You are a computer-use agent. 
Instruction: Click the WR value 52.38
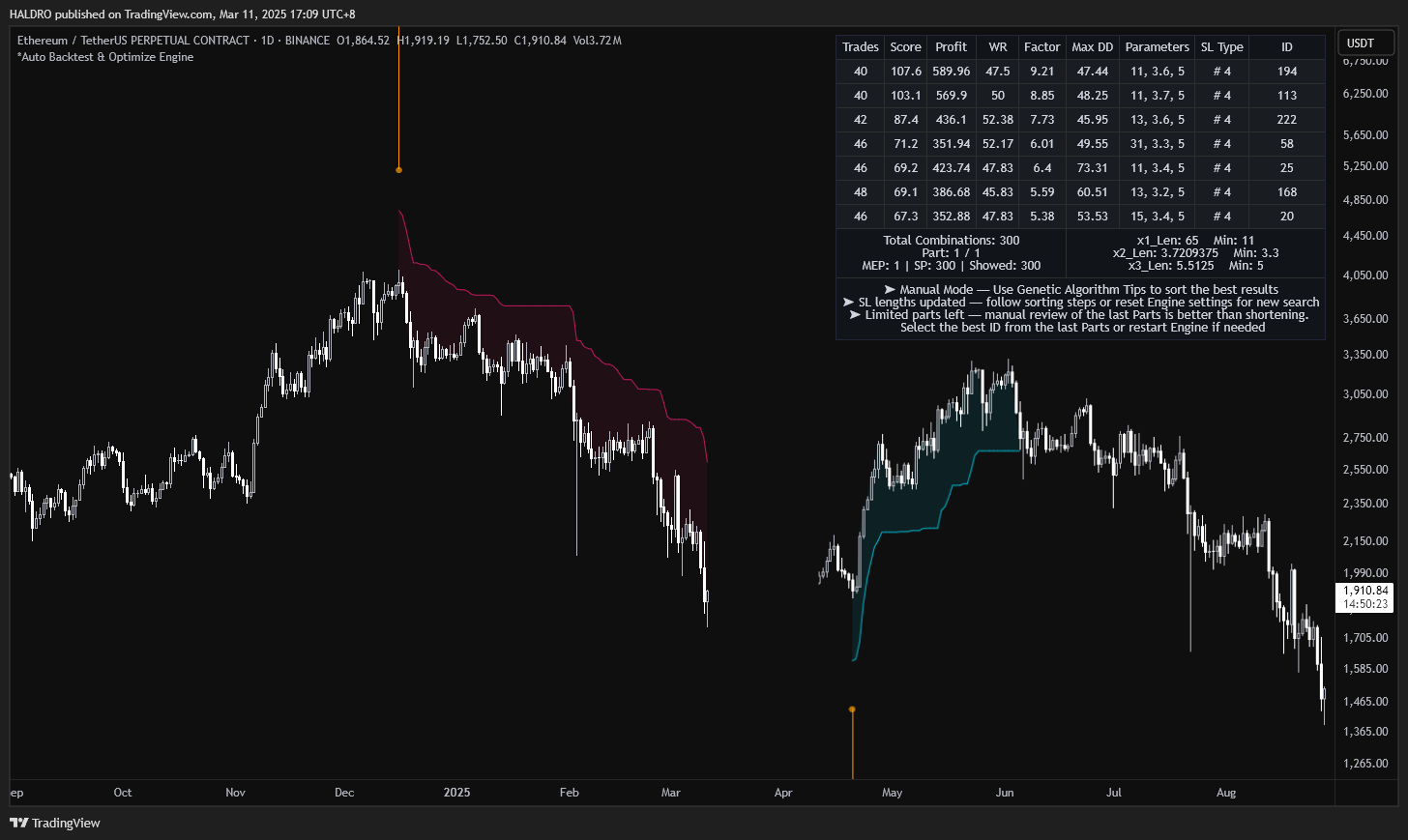(x=998, y=120)
